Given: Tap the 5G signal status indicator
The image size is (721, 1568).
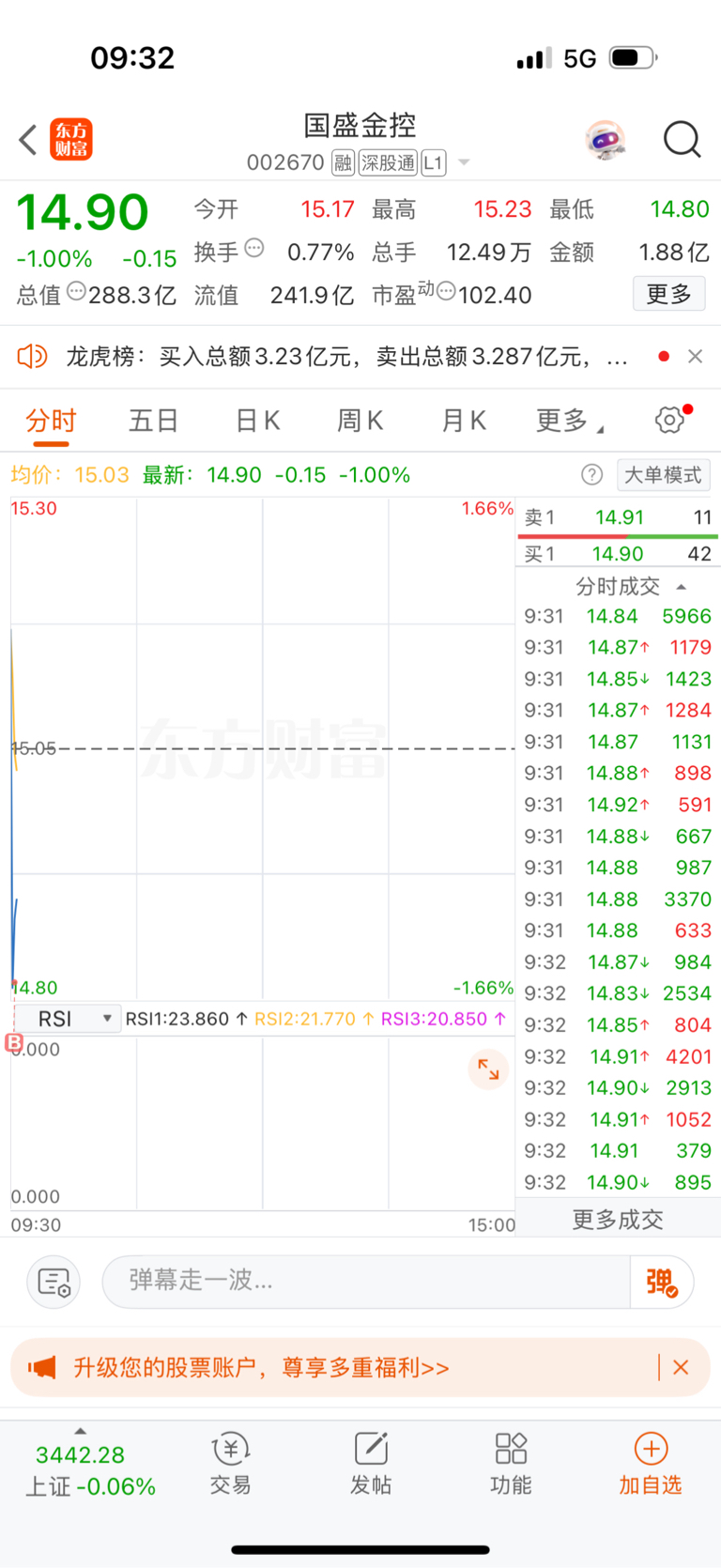Looking at the screenshot, I should click(x=580, y=58).
